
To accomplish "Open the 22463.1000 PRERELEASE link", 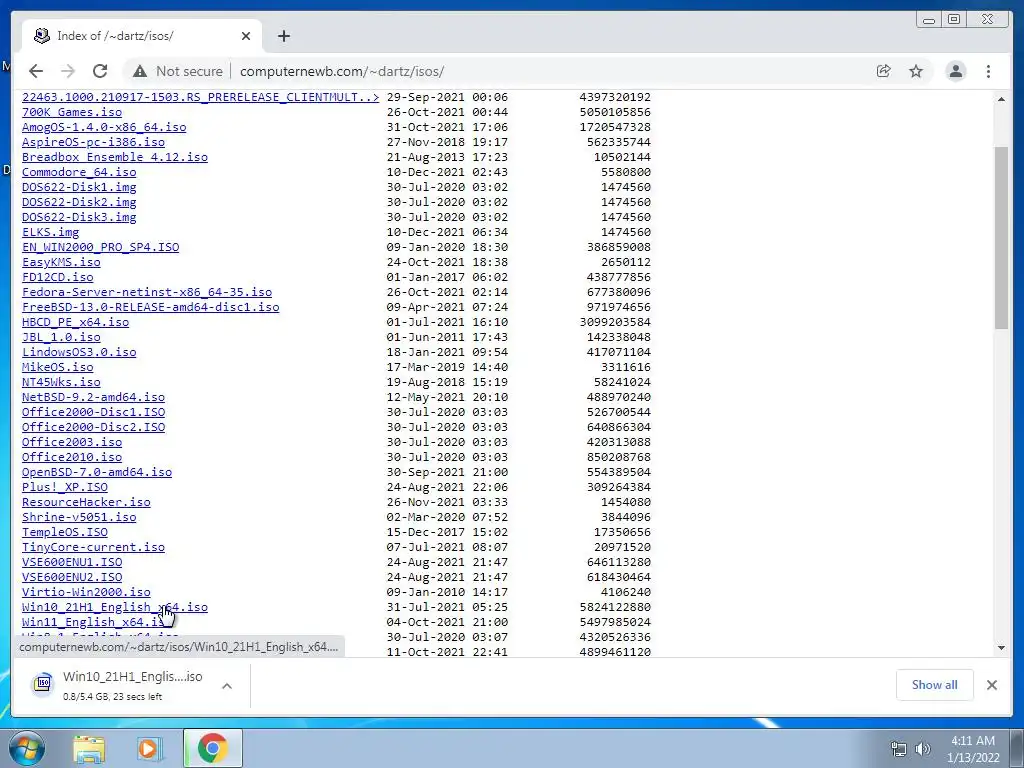I will point(200,97).
